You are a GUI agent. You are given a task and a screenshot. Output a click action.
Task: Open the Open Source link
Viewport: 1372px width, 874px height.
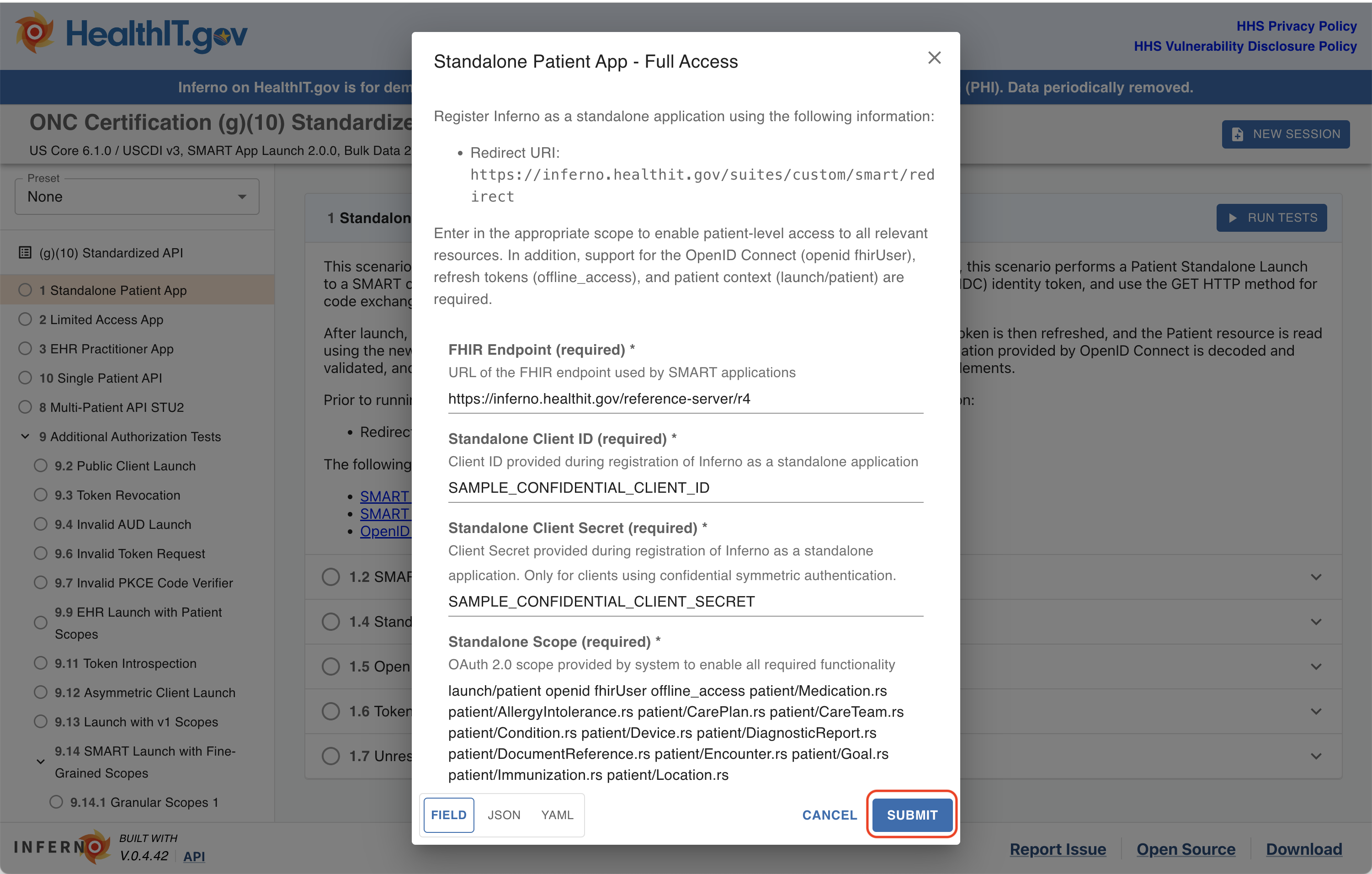[1186, 849]
